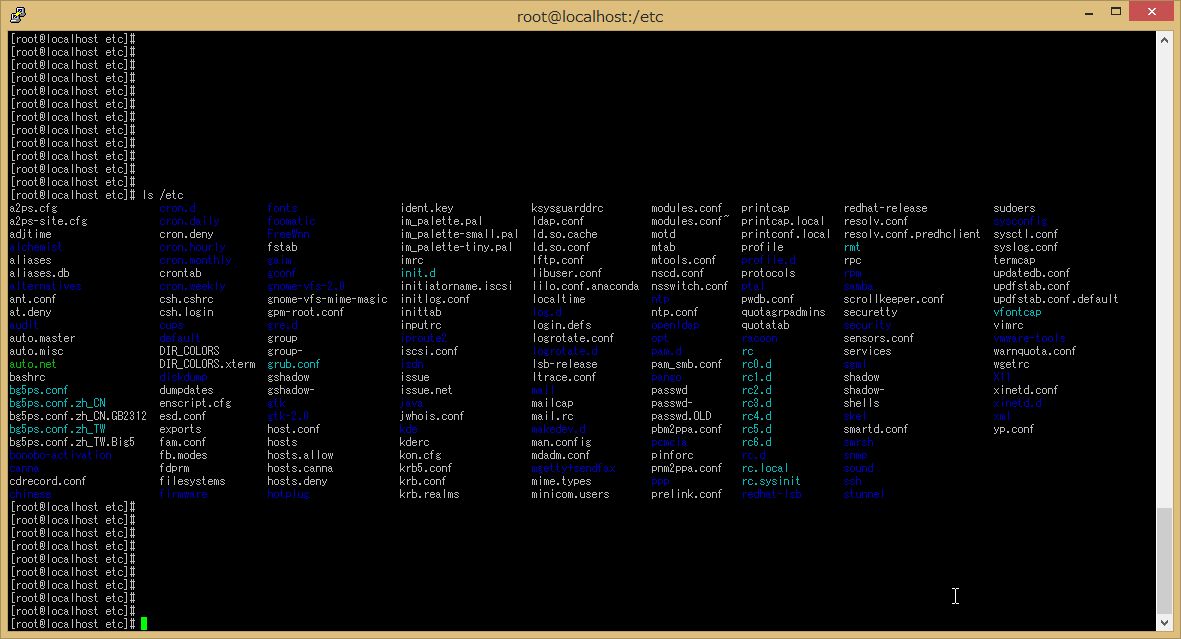Select the redhat-release filename
This screenshot has width=1181, height=639.
(x=885, y=208)
